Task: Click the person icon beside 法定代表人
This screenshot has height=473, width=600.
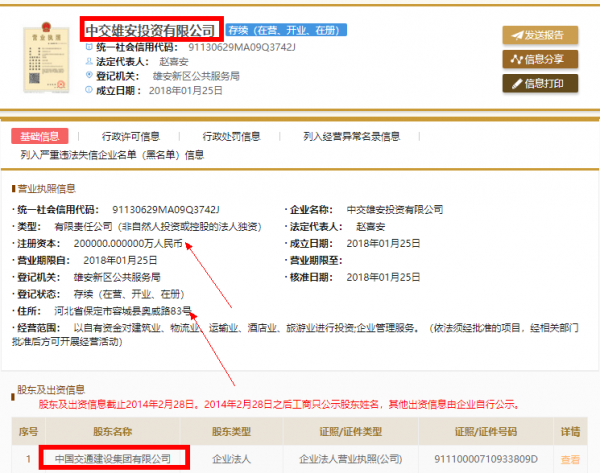Action: [89, 61]
